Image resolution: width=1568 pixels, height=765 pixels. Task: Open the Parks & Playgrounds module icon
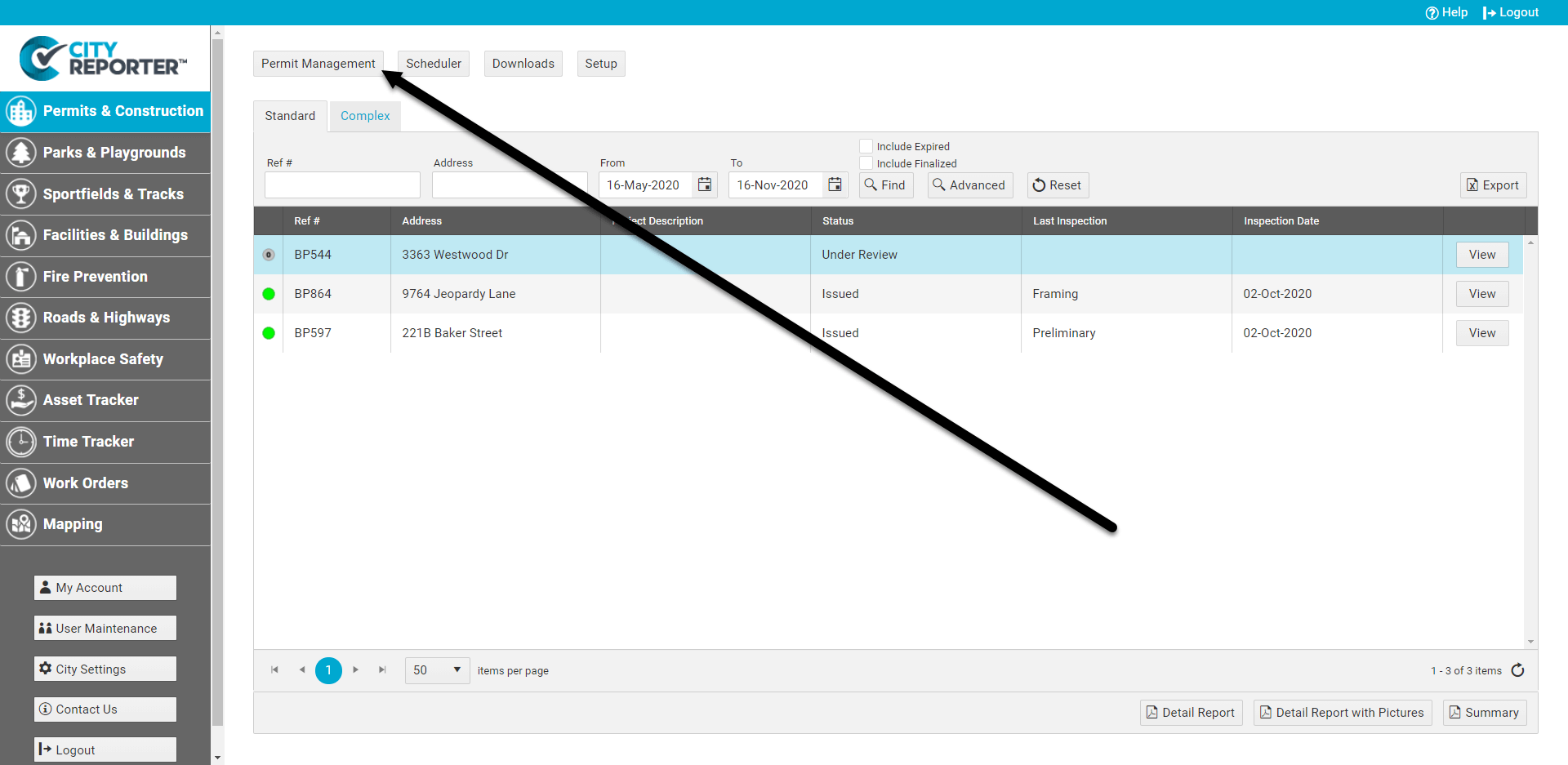click(21, 153)
